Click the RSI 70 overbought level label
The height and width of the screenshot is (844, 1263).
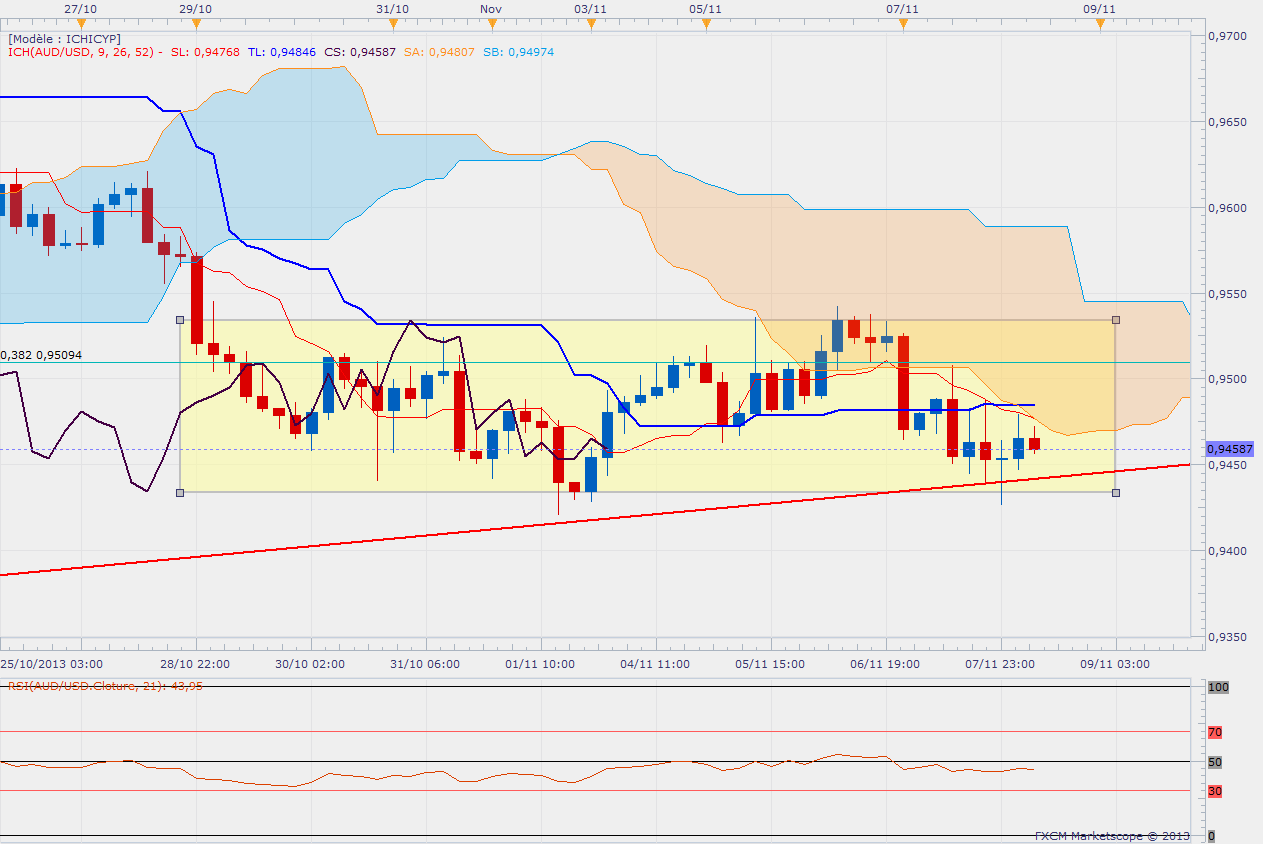(1215, 732)
